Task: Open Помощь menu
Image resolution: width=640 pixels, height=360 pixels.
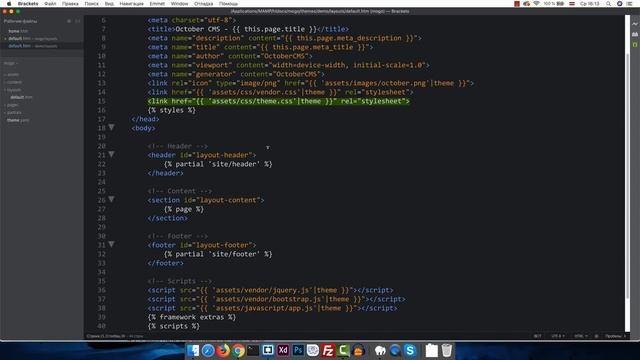Action: pyautogui.click(x=228, y=4)
